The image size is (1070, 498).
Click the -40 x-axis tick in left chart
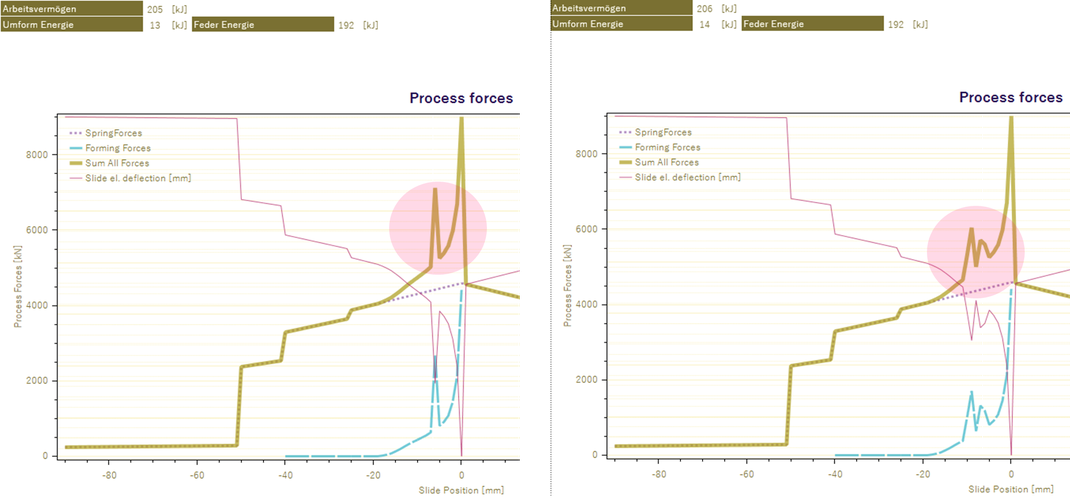point(285,473)
